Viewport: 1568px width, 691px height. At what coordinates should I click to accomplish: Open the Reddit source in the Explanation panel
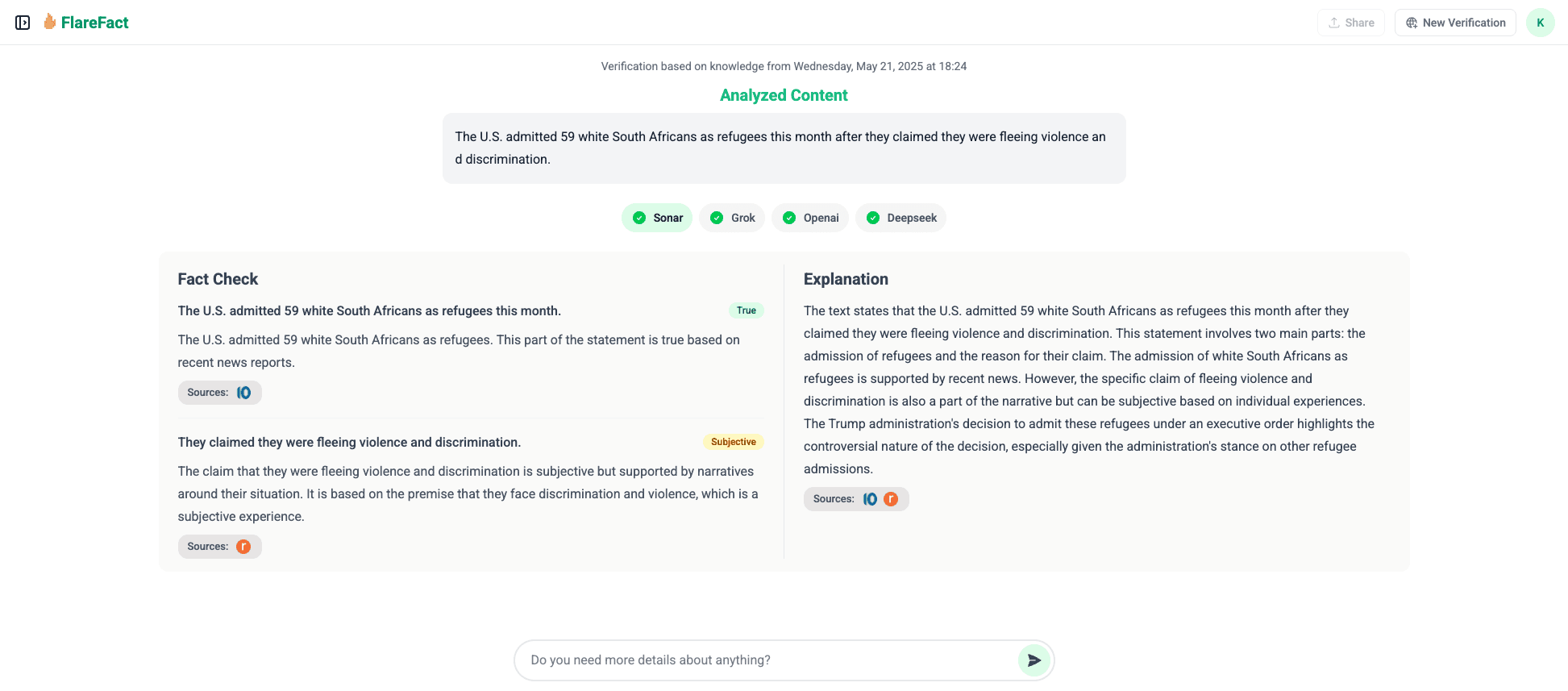[891, 498]
